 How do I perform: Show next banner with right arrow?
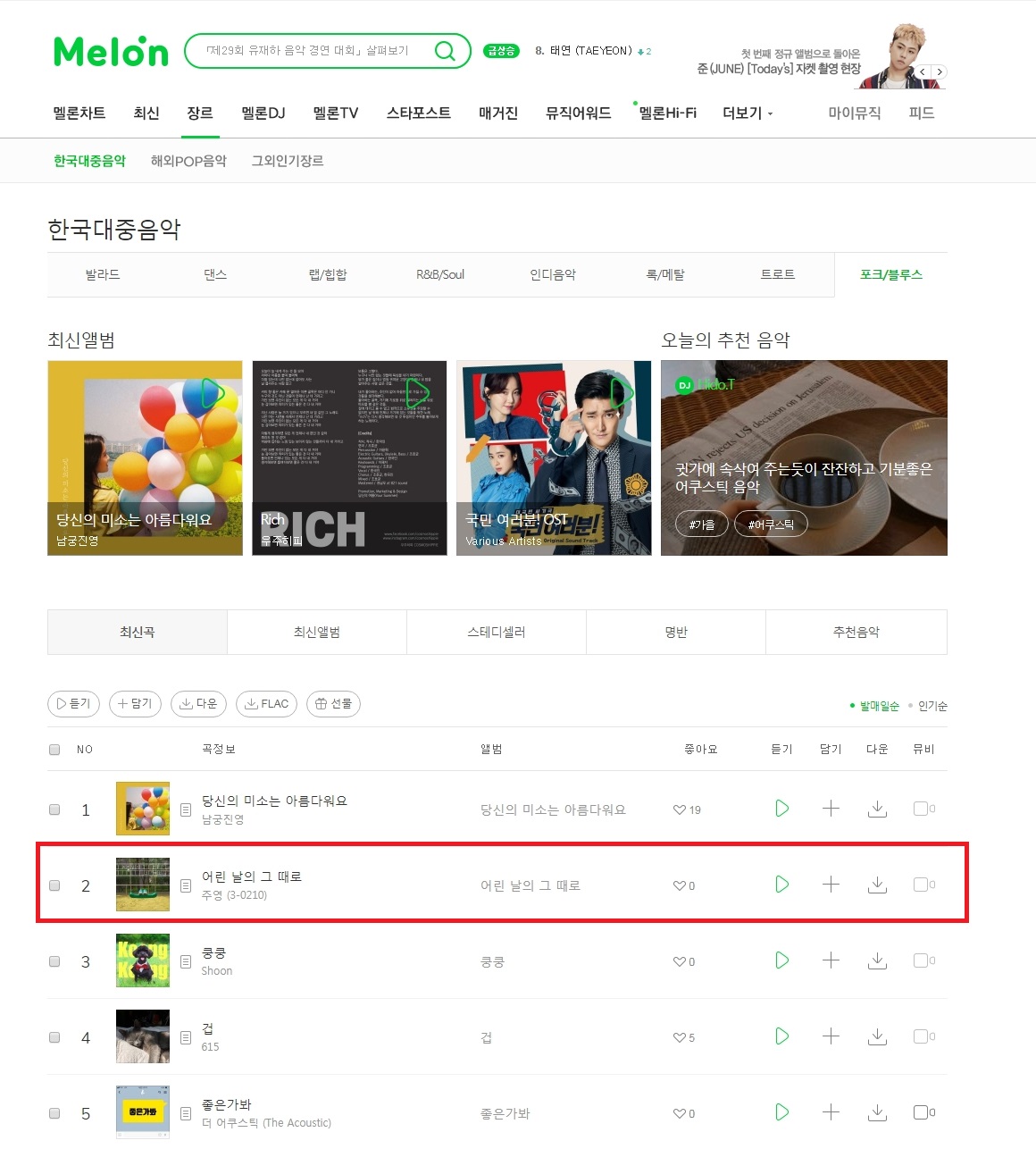click(940, 72)
